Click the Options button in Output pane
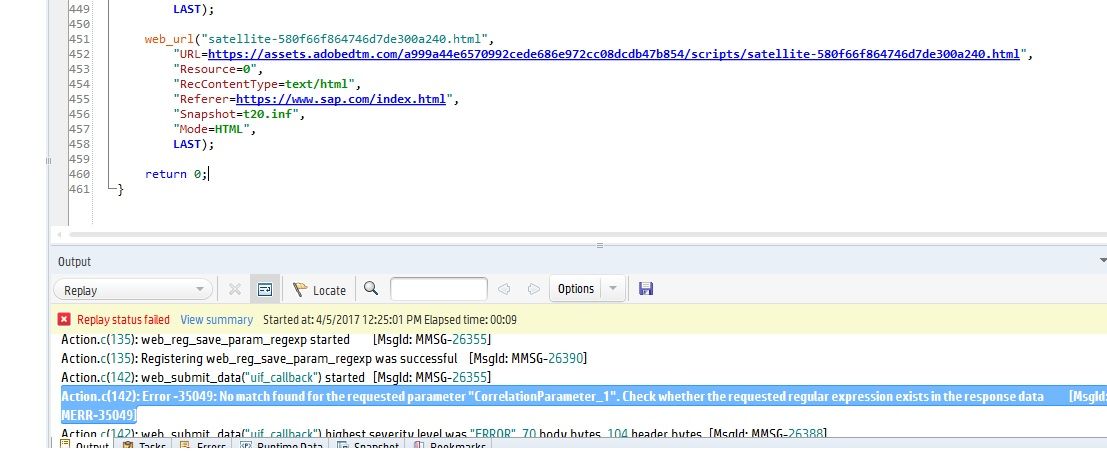 (576, 289)
